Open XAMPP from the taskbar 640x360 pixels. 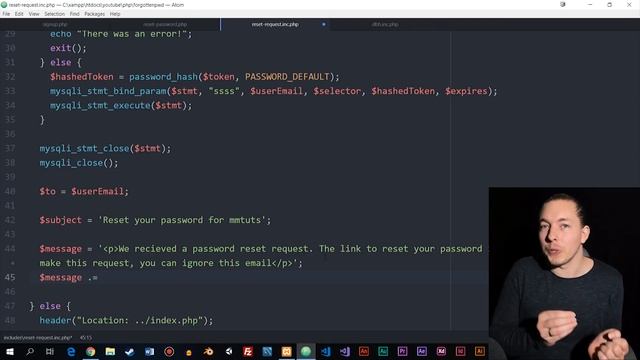pos(287,351)
